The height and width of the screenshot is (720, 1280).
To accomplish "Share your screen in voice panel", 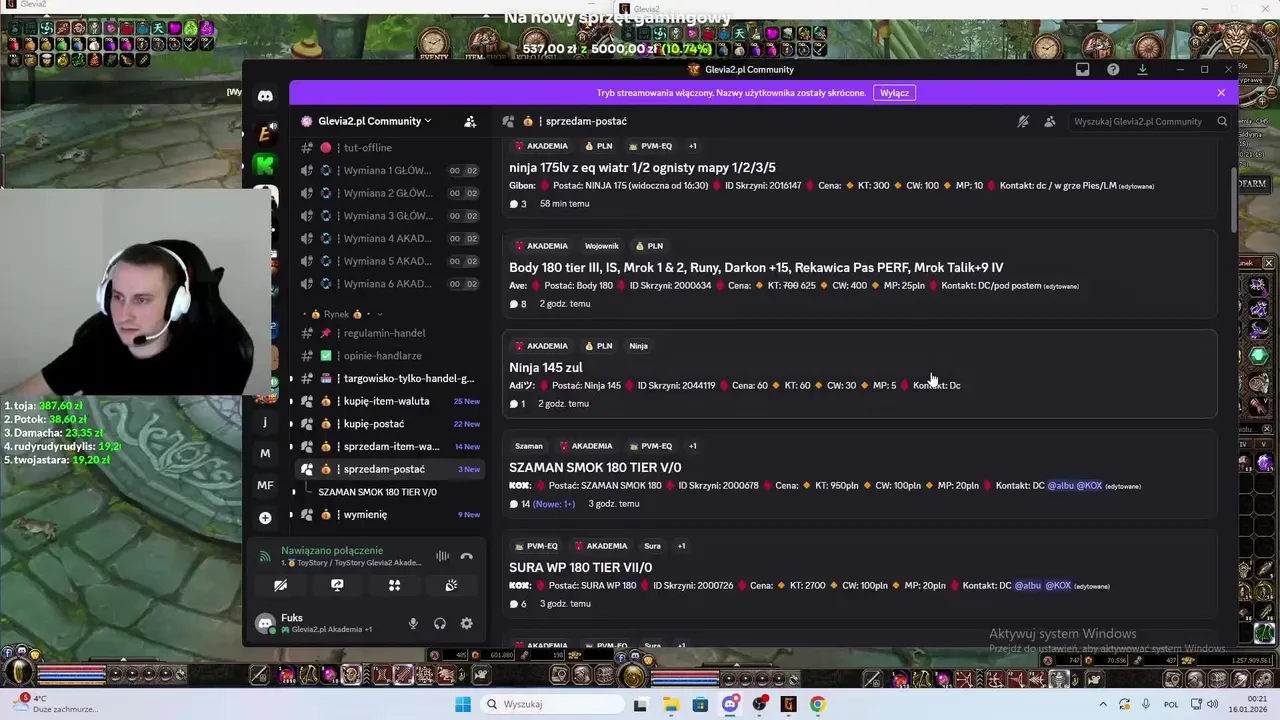I will tap(337, 586).
